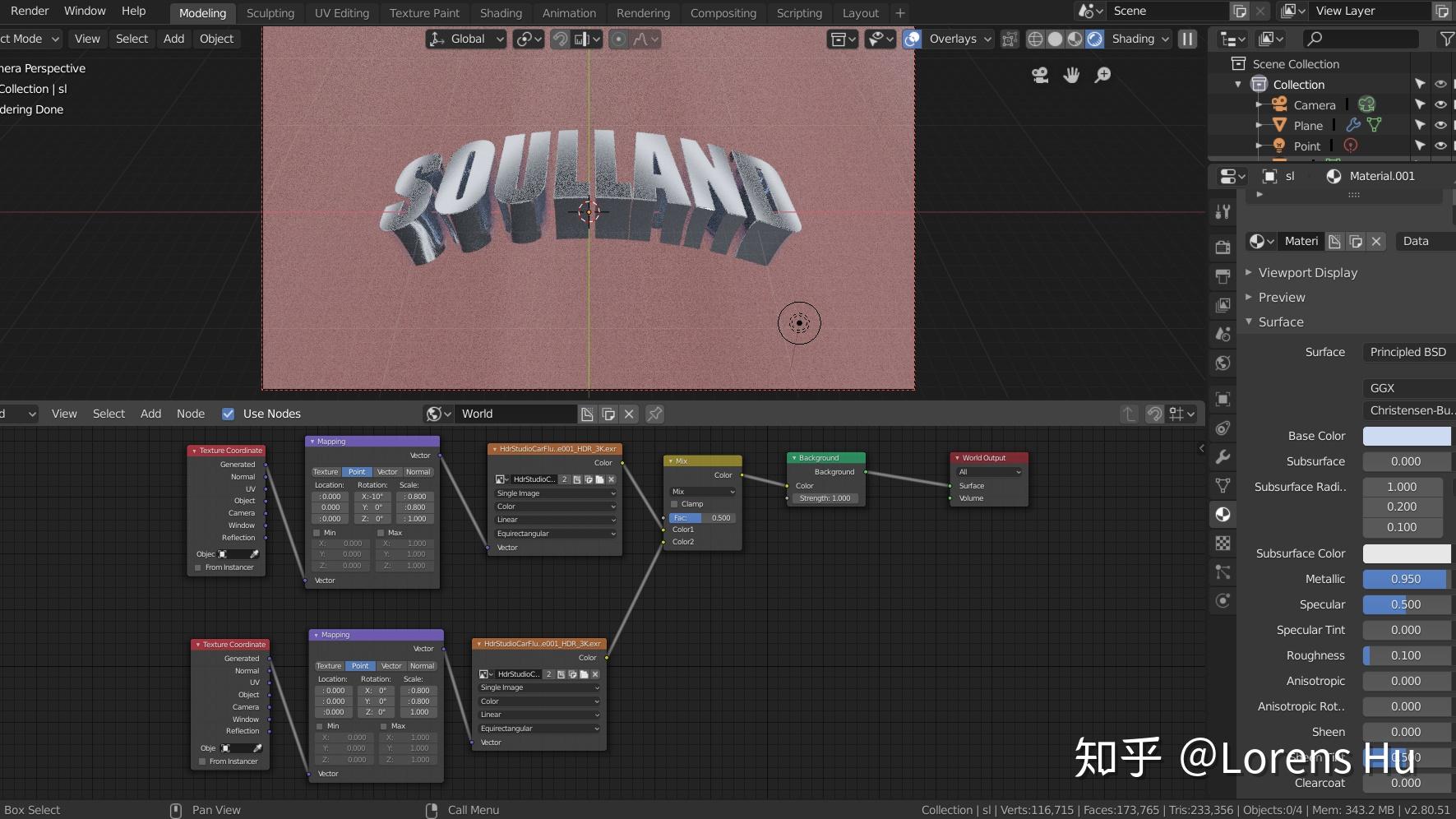Open Modifiers wrench properties tab

(x=1223, y=456)
